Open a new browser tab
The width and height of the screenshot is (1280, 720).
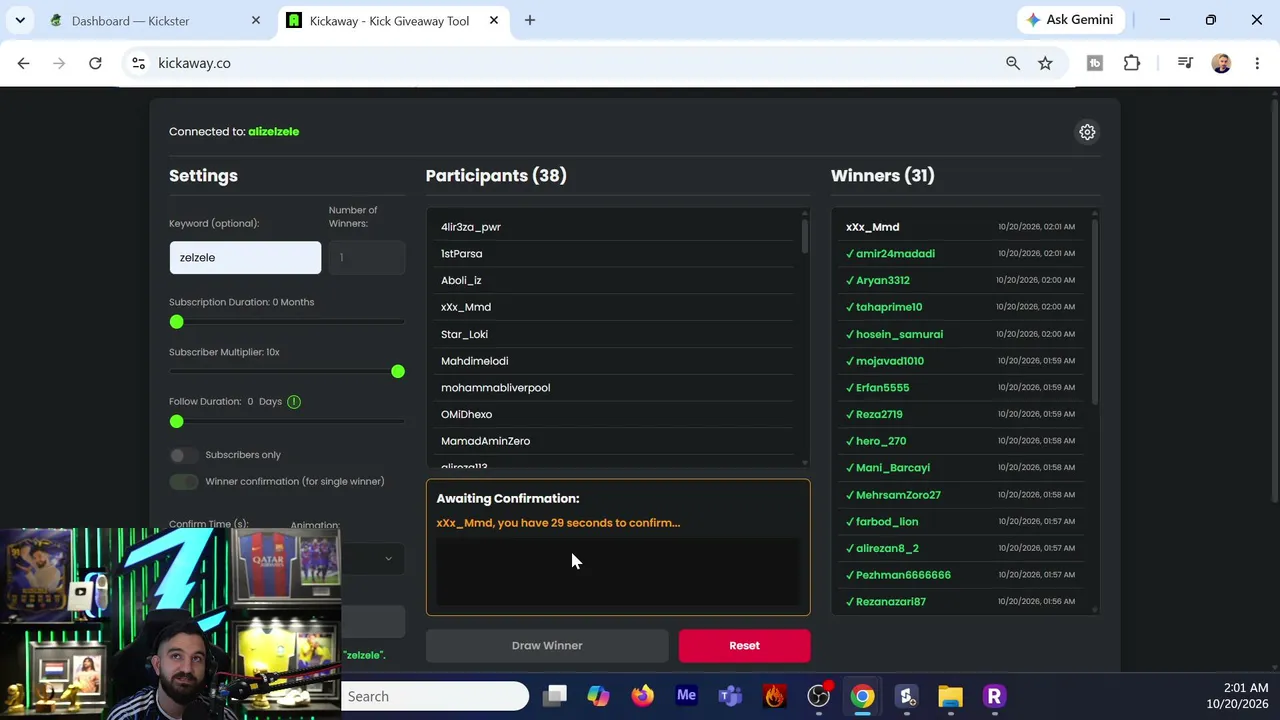[x=530, y=21]
